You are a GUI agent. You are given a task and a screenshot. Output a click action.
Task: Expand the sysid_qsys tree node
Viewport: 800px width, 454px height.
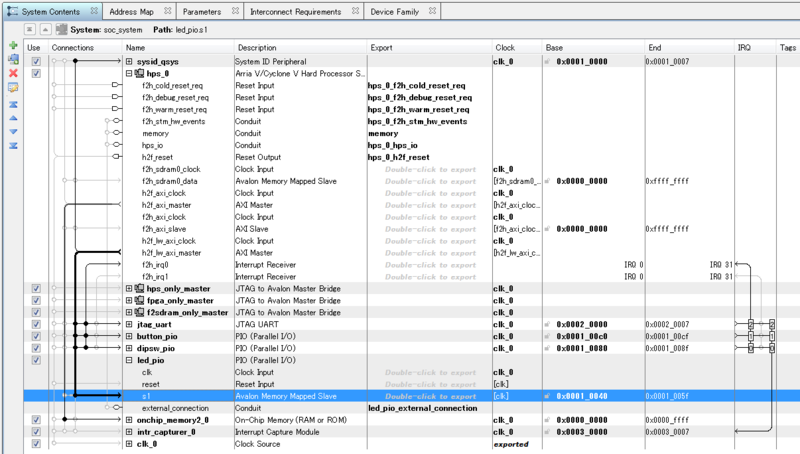point(129,61)
